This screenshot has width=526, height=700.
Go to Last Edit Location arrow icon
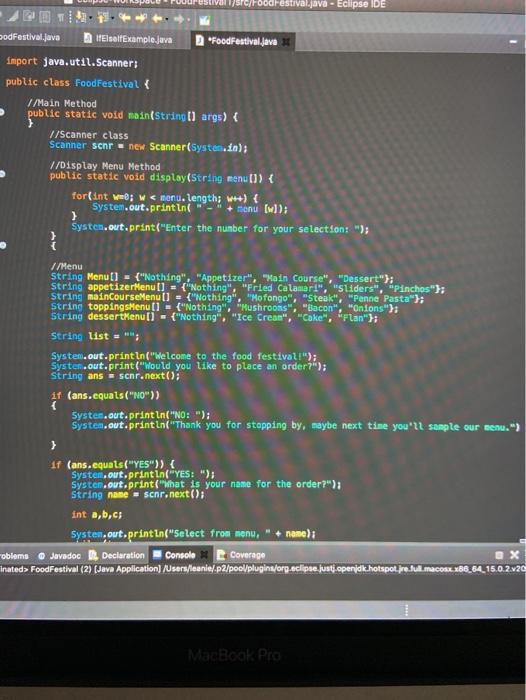(125, 18)
